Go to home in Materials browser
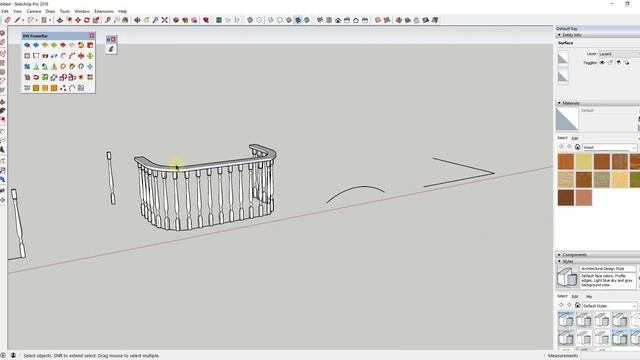 pyautogui.click(x=577, y=147)
